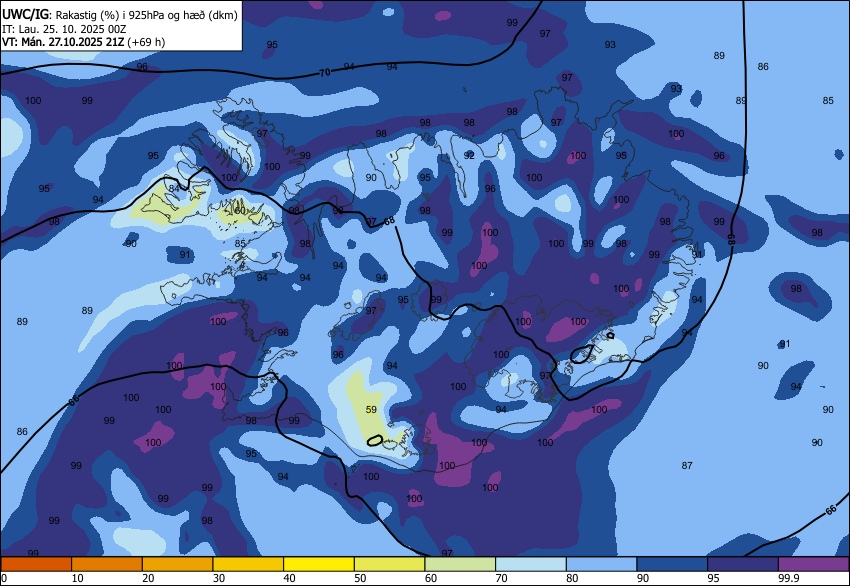Click the 30–40 legend color segment

(248, 564)
